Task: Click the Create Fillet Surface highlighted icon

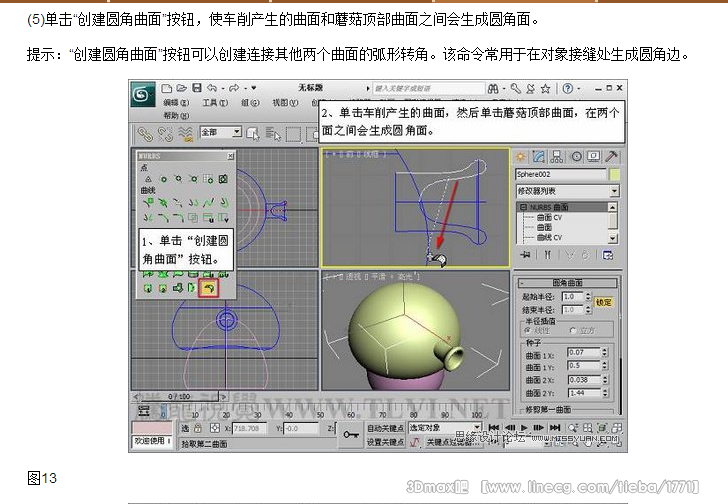Action: tap(208, 288)
